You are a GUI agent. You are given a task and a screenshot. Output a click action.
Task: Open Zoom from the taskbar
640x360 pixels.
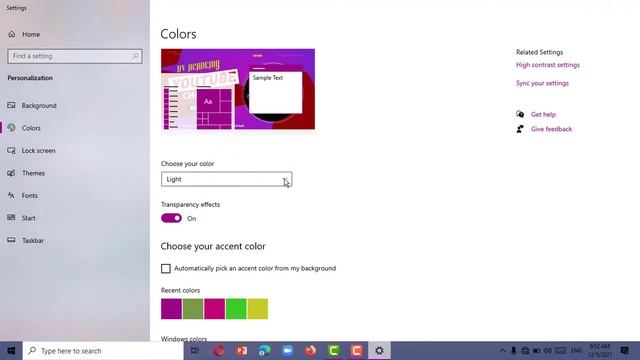tap(288, 351)
